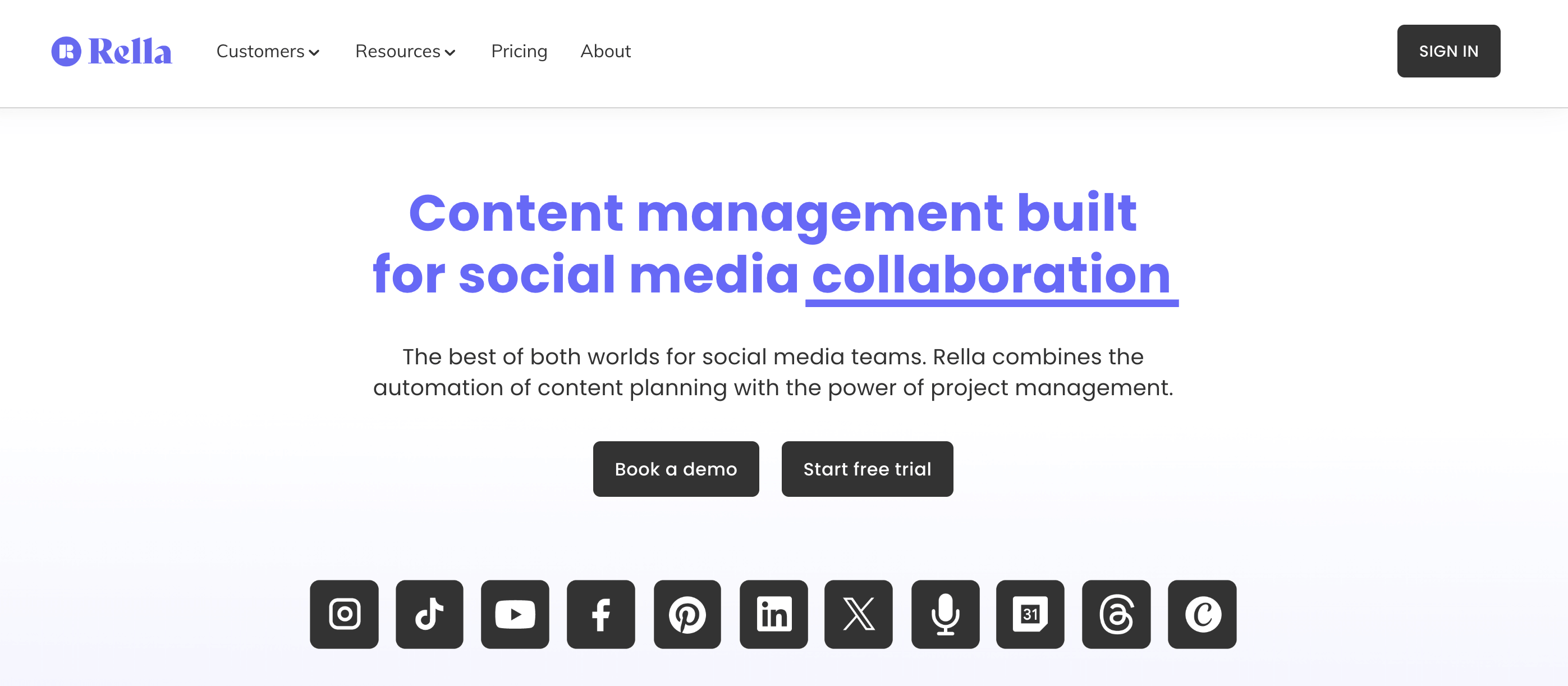This screenshot has width=1568, height=686.
Task: Click Book a demo button
Action: coord(676,469)
